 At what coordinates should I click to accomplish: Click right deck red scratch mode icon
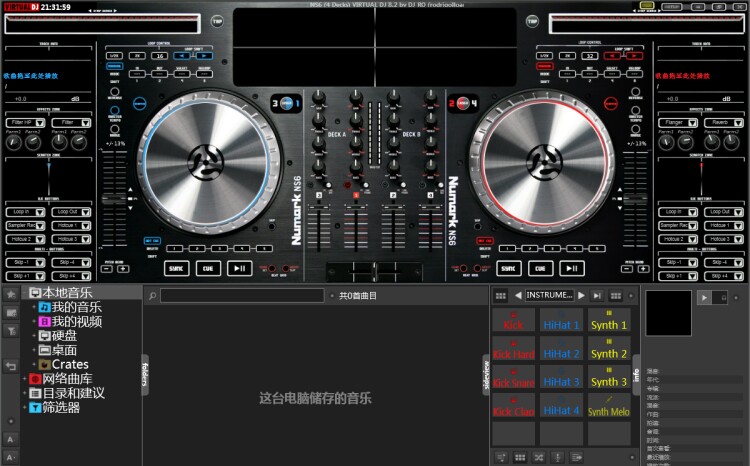click(611, 103)
